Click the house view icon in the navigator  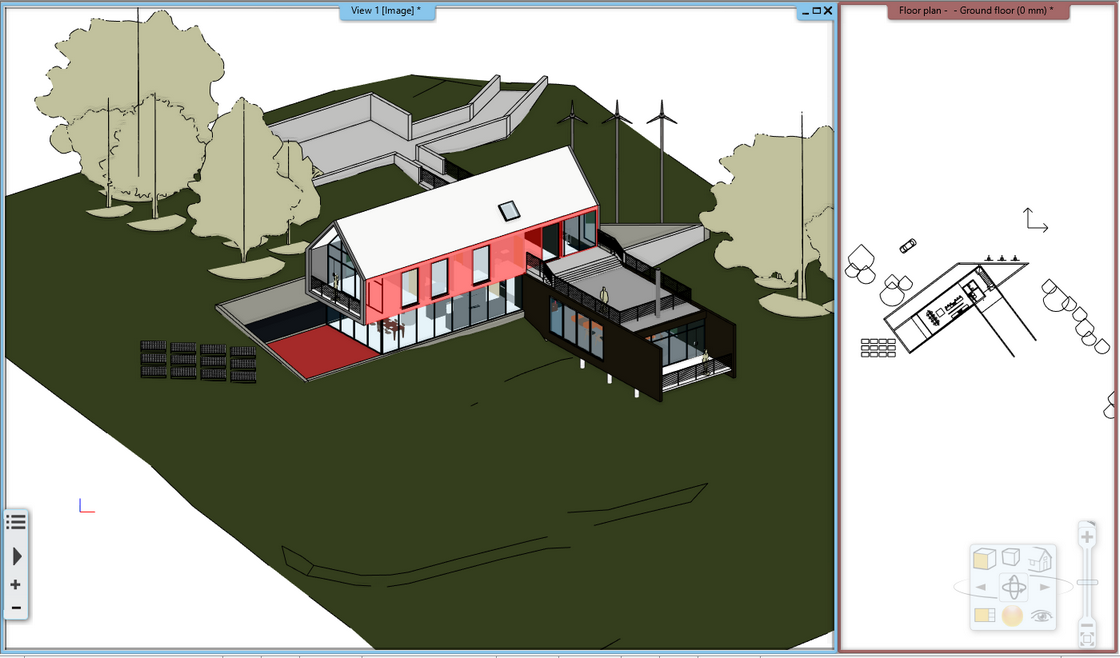pos(1039,558)
